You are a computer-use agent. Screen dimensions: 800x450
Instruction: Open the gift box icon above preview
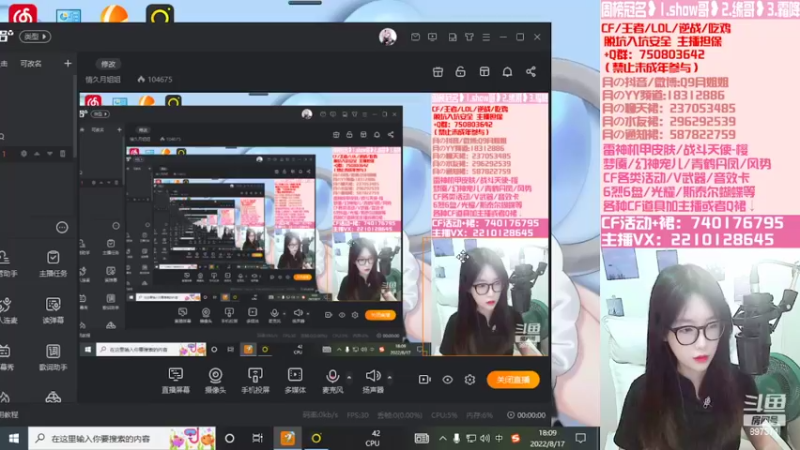[438, 72]
